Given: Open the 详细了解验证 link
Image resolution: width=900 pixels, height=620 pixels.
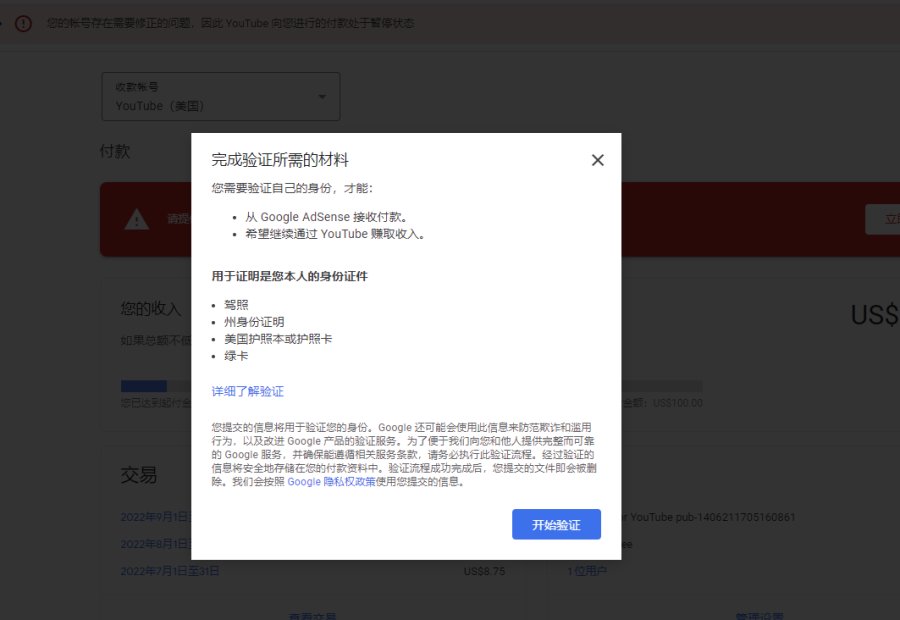Looking at the screenshot, I should pyautogui.click(x=247, y=392).
